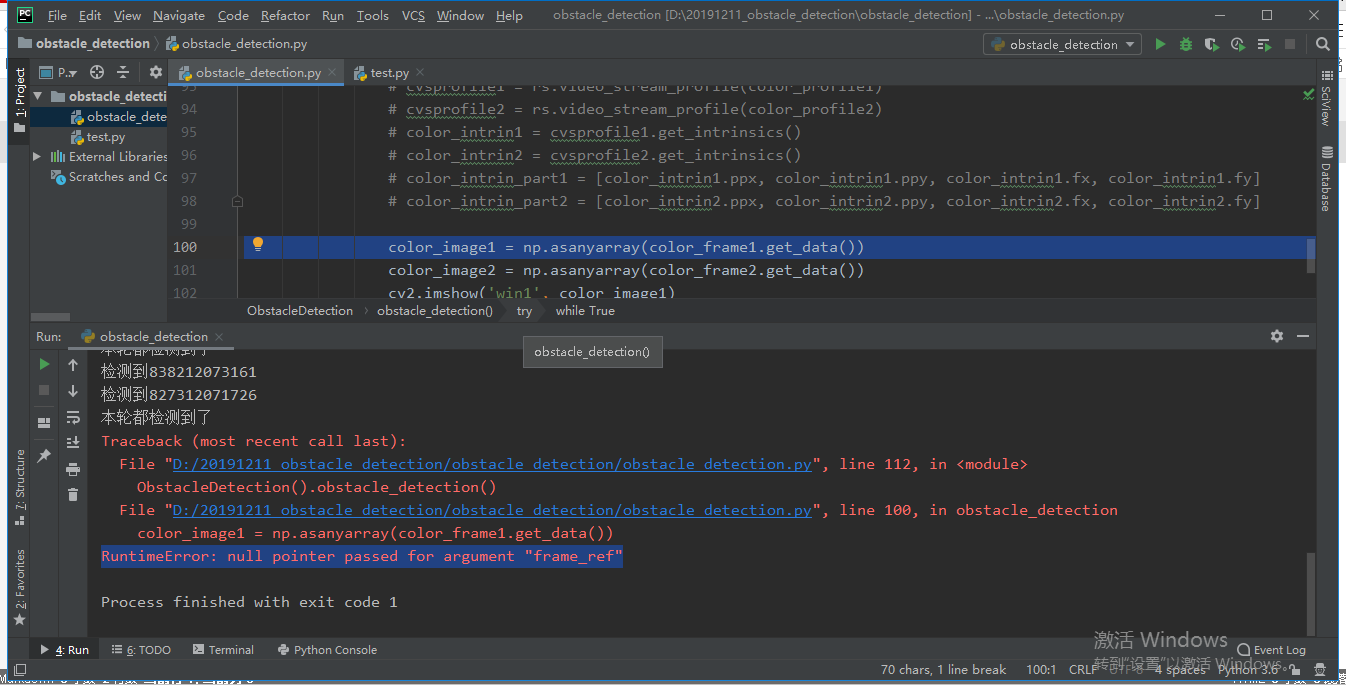Start debugging with the bug icon
Screen dimensions: 1346x688
click(1184, 44)
